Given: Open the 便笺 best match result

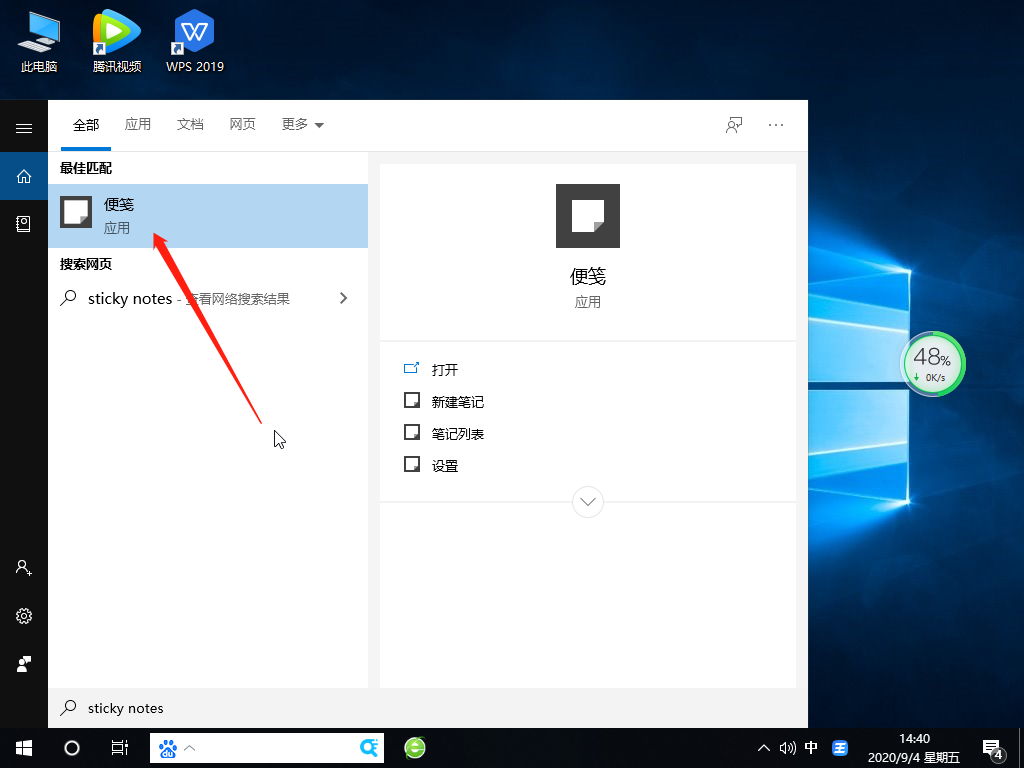Looking at the screenshot, I should pyautogui.click(x=207, y=216).
